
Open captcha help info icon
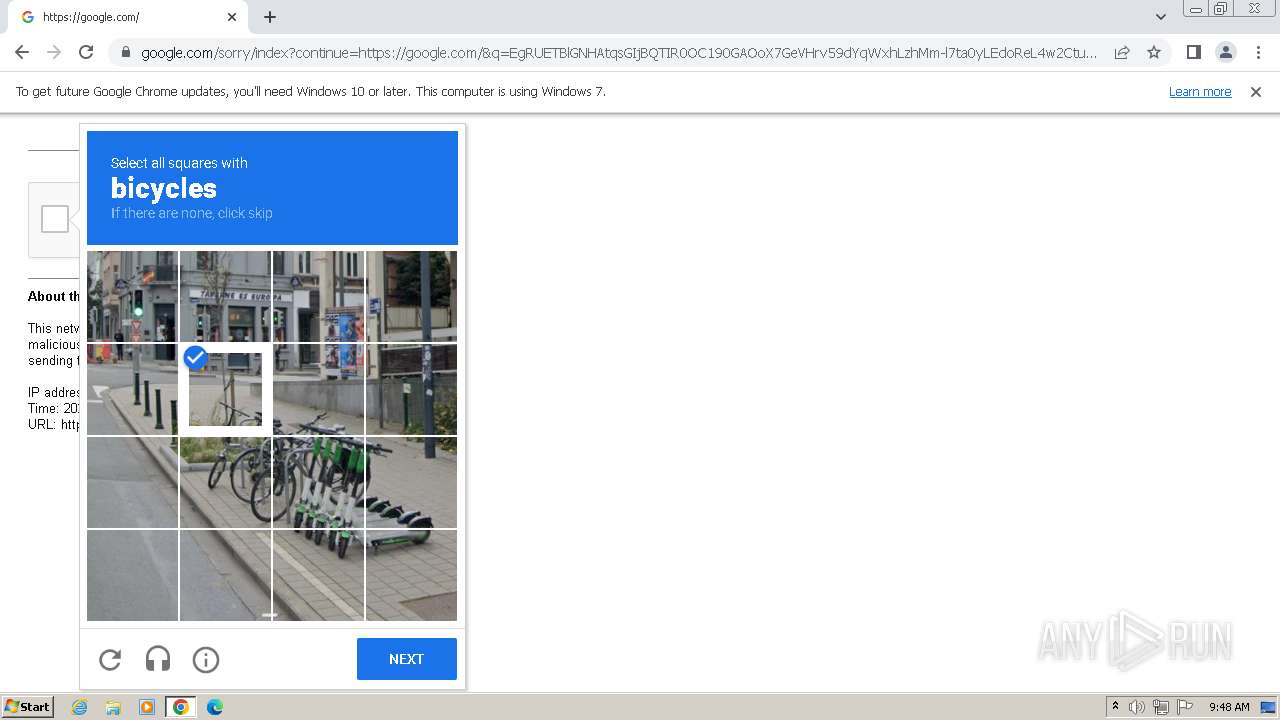click(206, 659)
